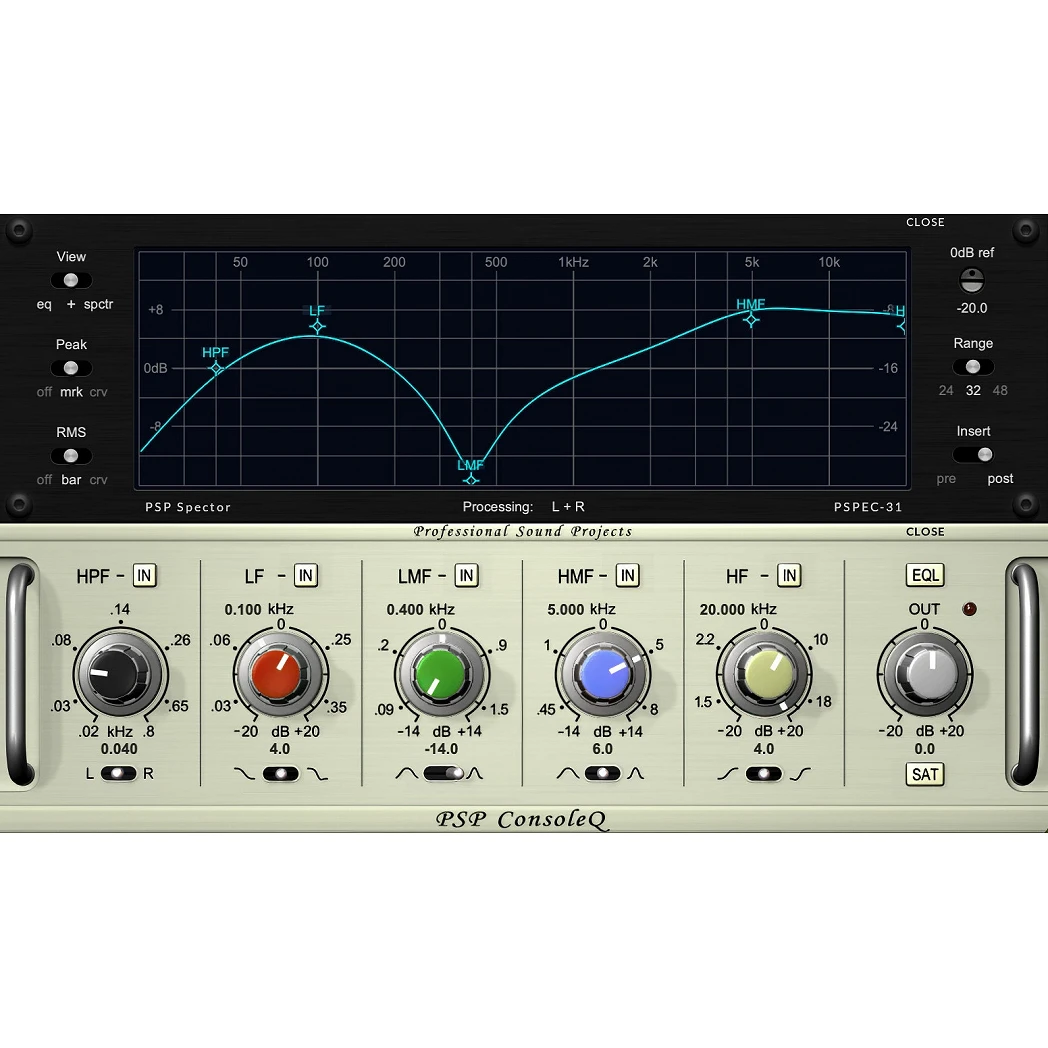
Task: Select the LF node on the EQ curve
Action: click(x=317, y=327)
